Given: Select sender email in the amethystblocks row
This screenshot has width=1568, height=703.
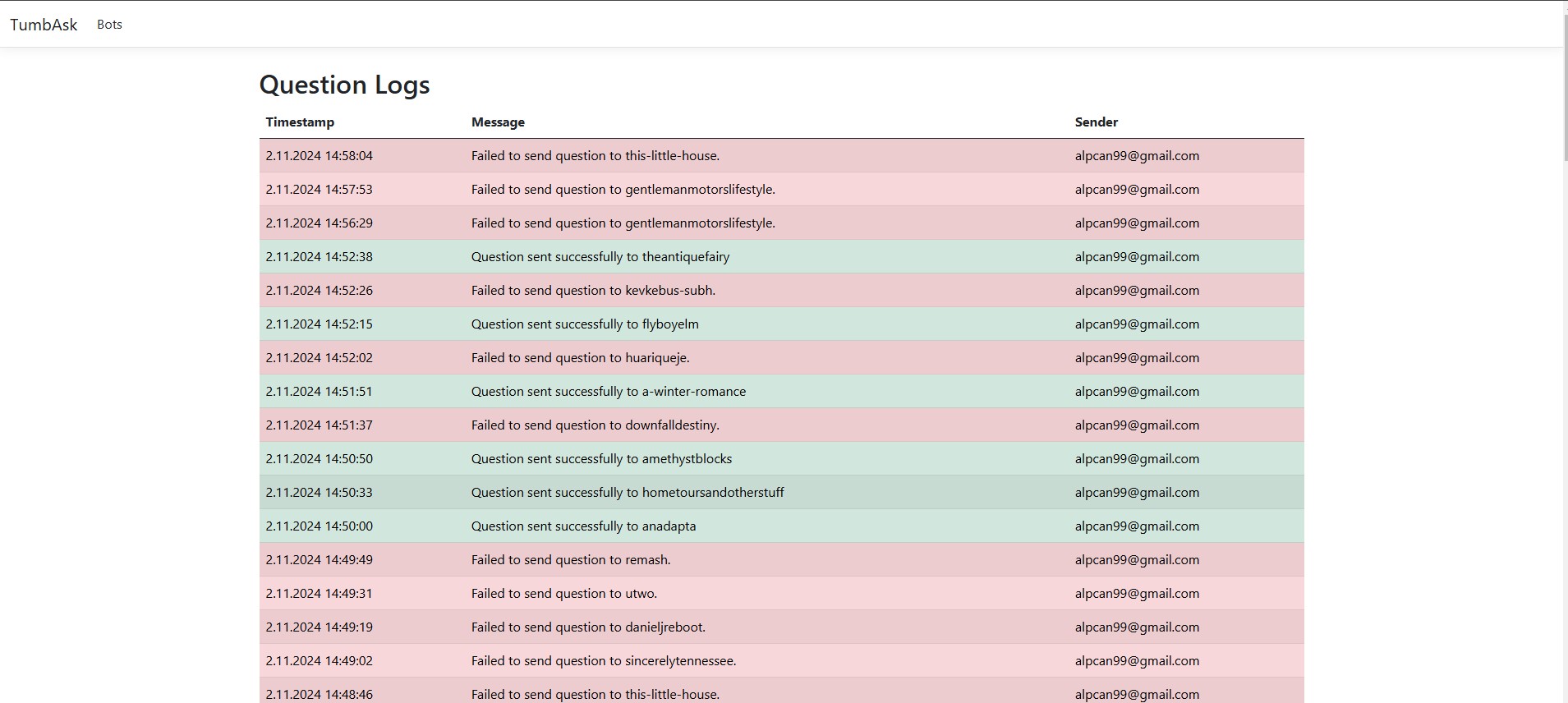Looking at the screenshot, I should [1137, 459].
